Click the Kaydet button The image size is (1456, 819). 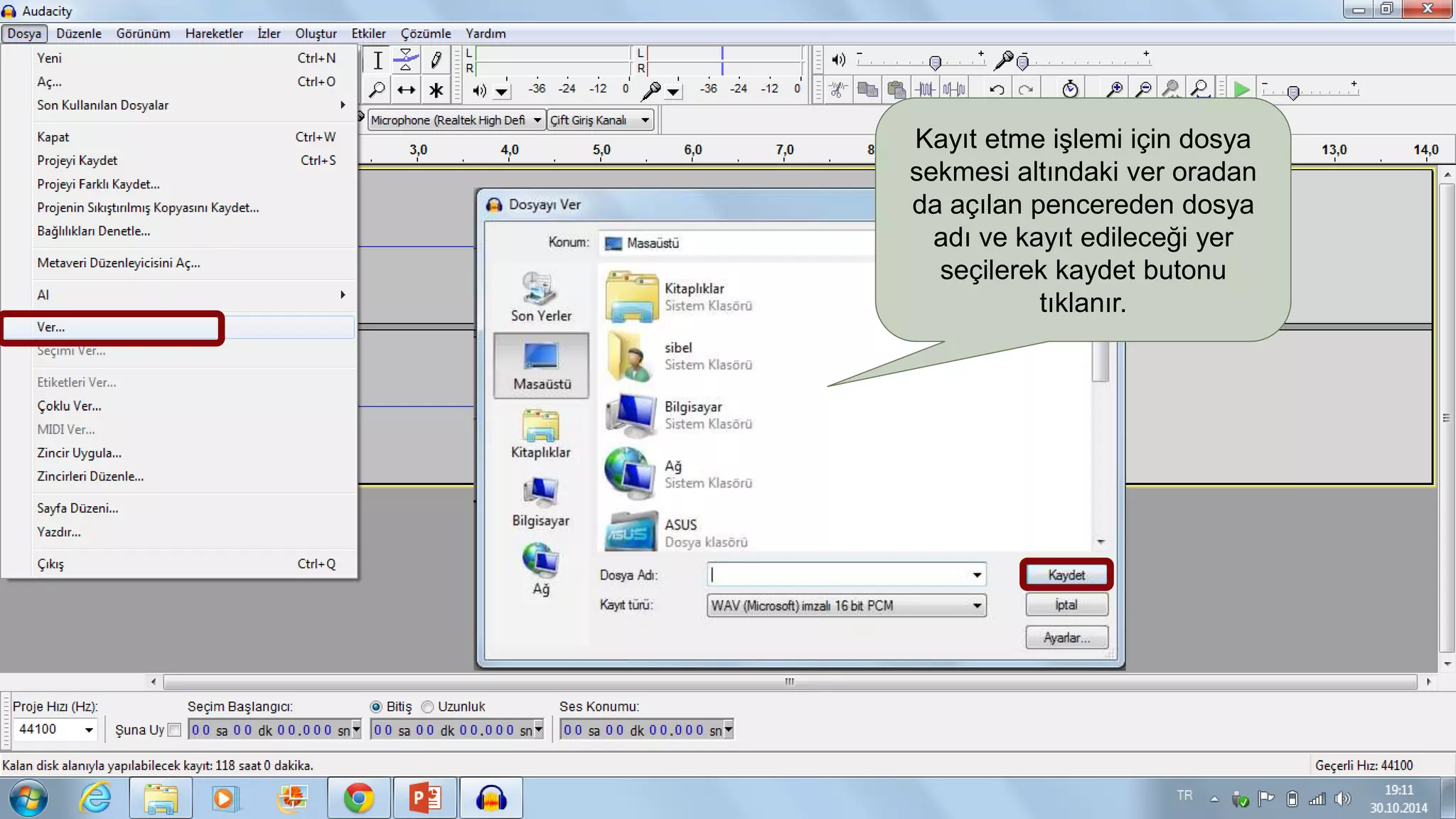click(1066, 575)
